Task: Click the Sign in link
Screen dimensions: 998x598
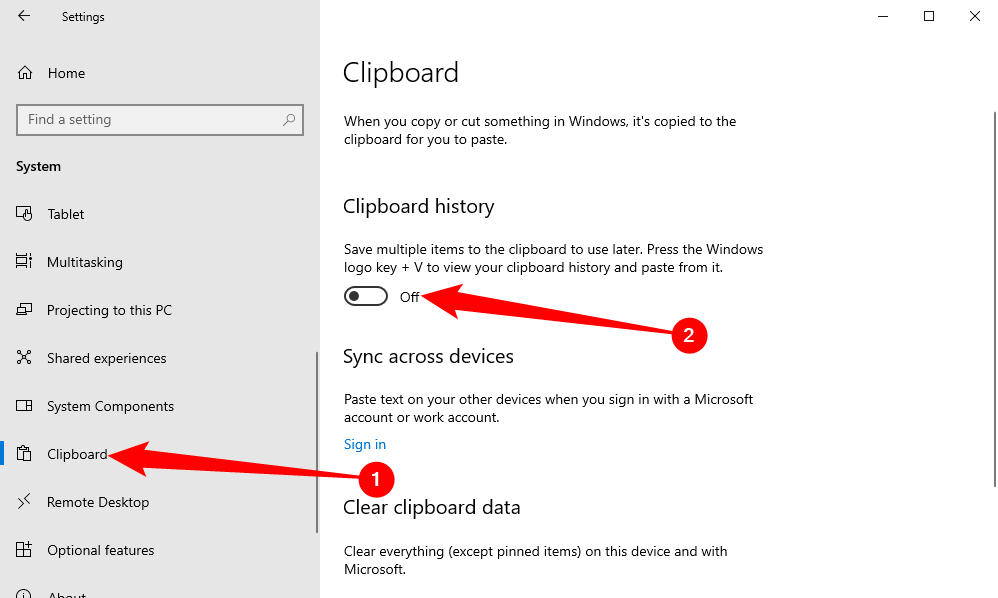Action: pos(365,444)
